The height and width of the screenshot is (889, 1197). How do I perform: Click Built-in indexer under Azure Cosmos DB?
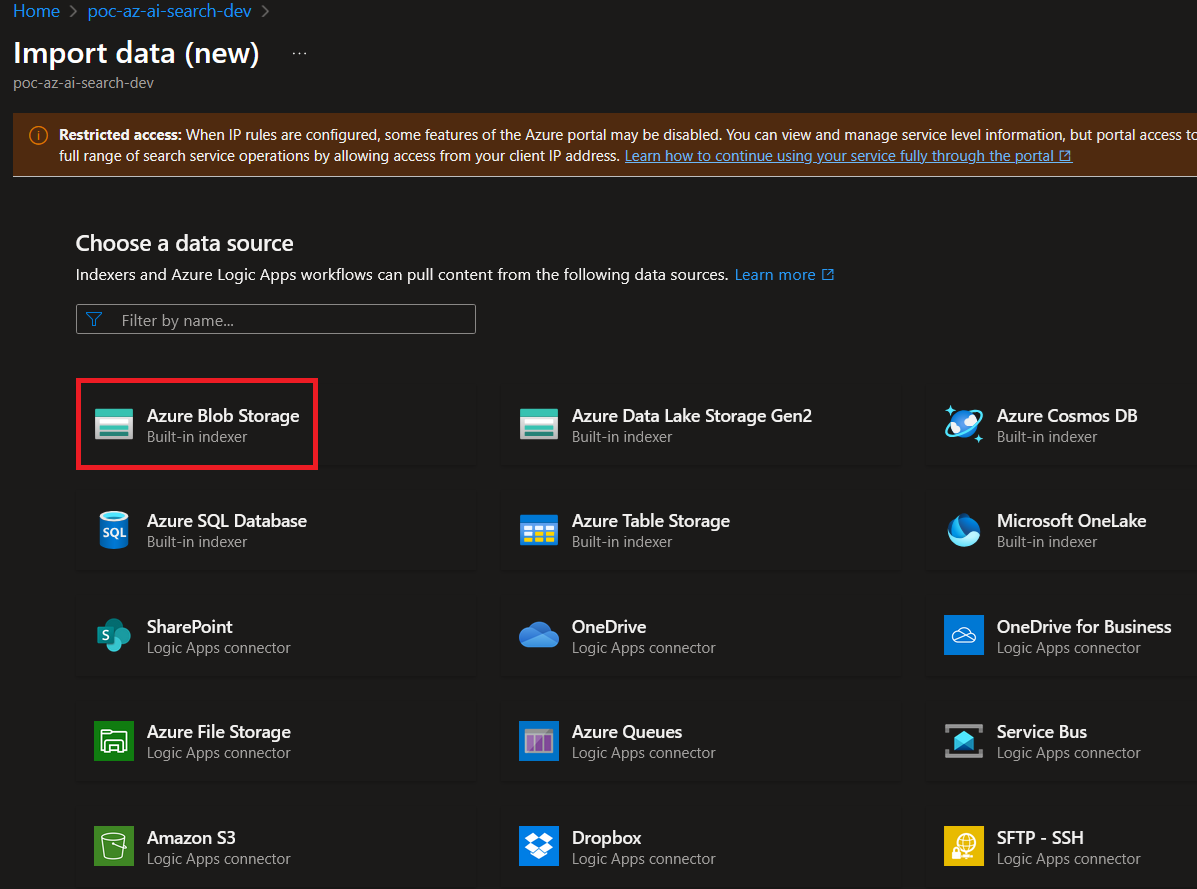1047,436
